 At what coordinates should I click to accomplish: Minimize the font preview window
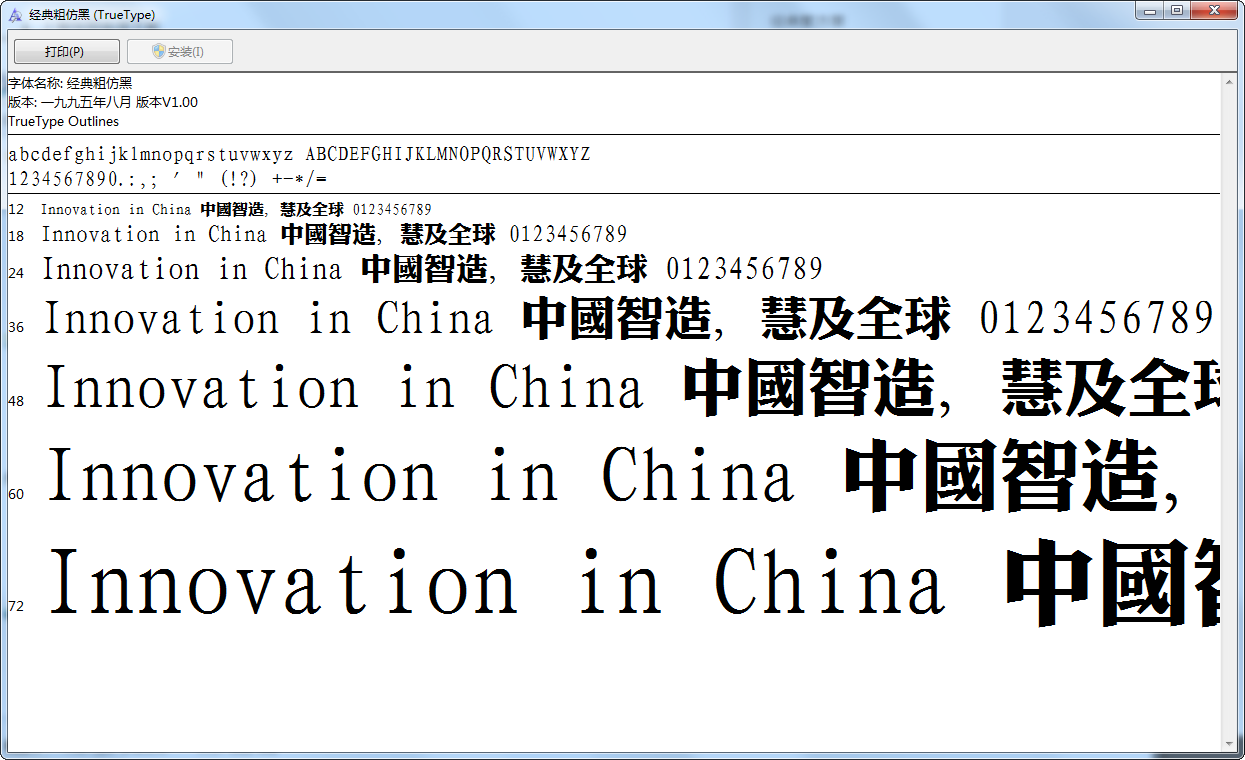coord(1148,10)
